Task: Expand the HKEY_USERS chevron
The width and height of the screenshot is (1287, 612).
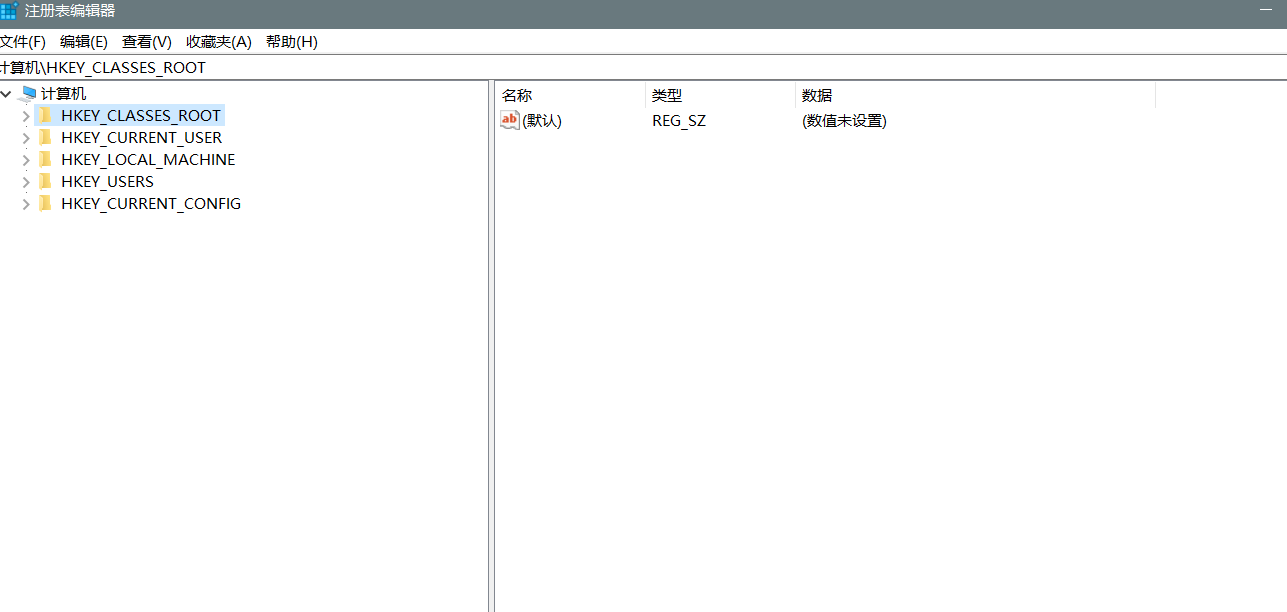Action: [26, 182]
